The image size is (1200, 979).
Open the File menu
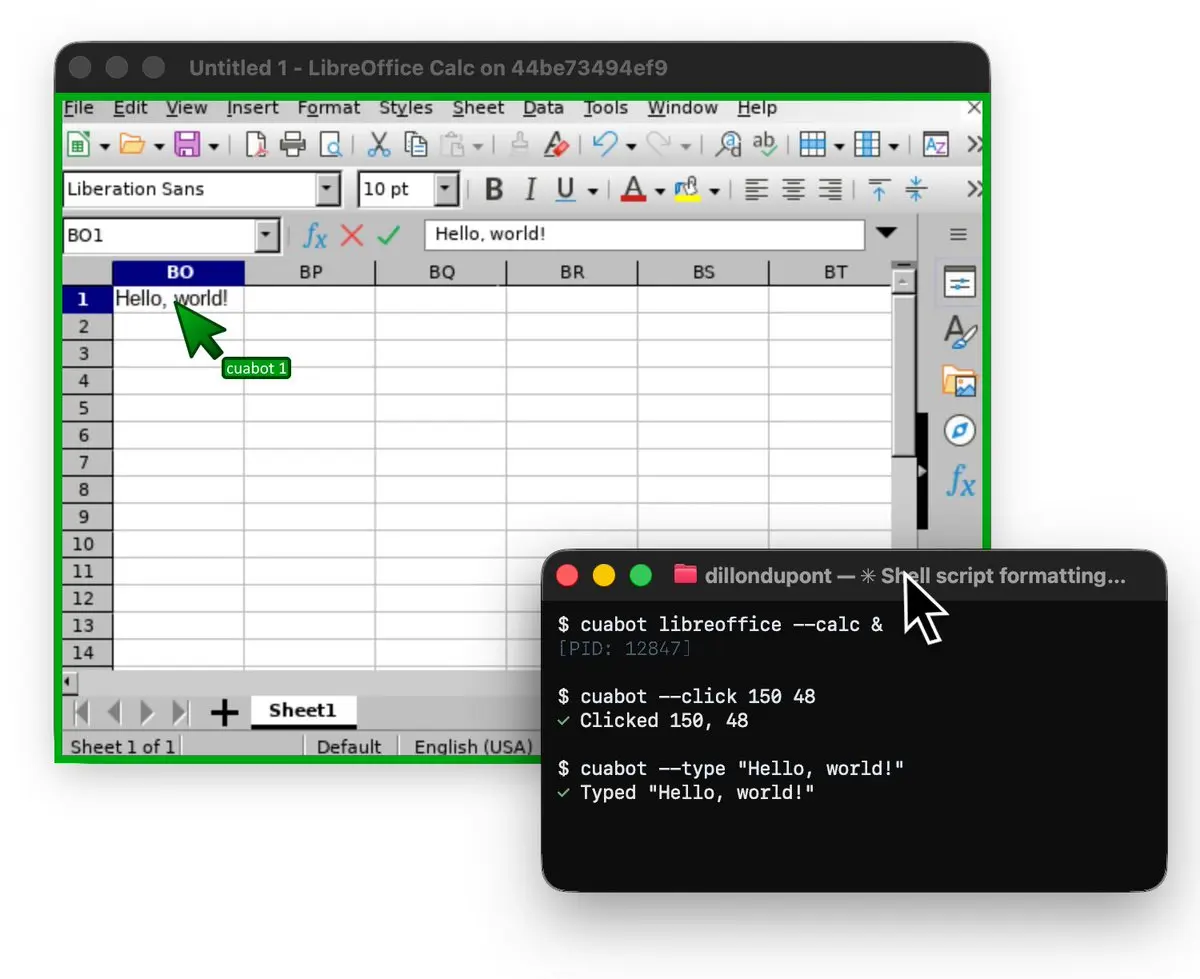pos(79,108)
